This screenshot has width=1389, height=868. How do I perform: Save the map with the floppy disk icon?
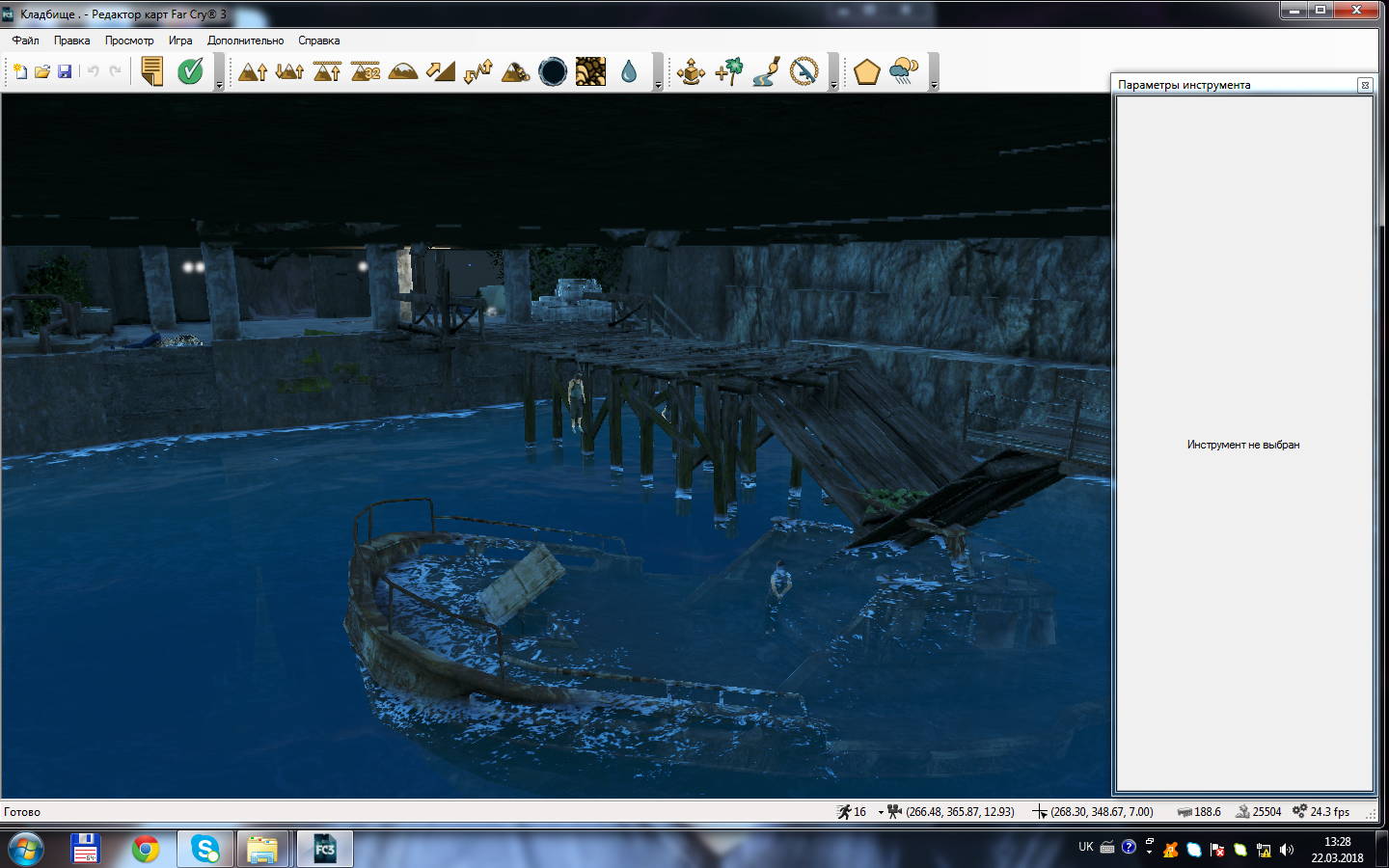coord(65,71)
